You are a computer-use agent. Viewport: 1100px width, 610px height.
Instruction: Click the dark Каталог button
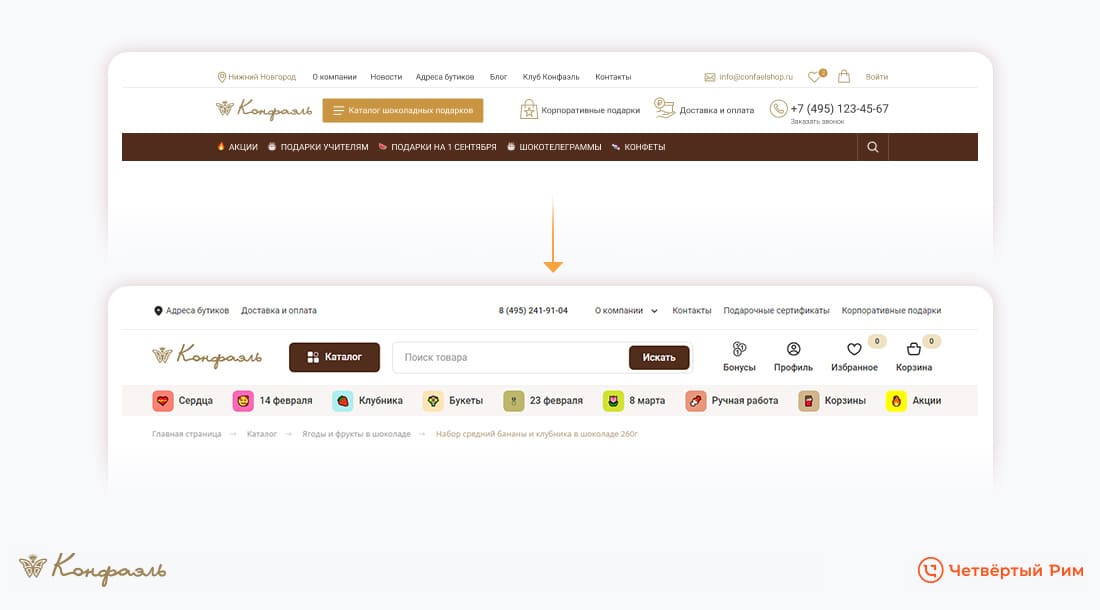(x=334, y=357)
